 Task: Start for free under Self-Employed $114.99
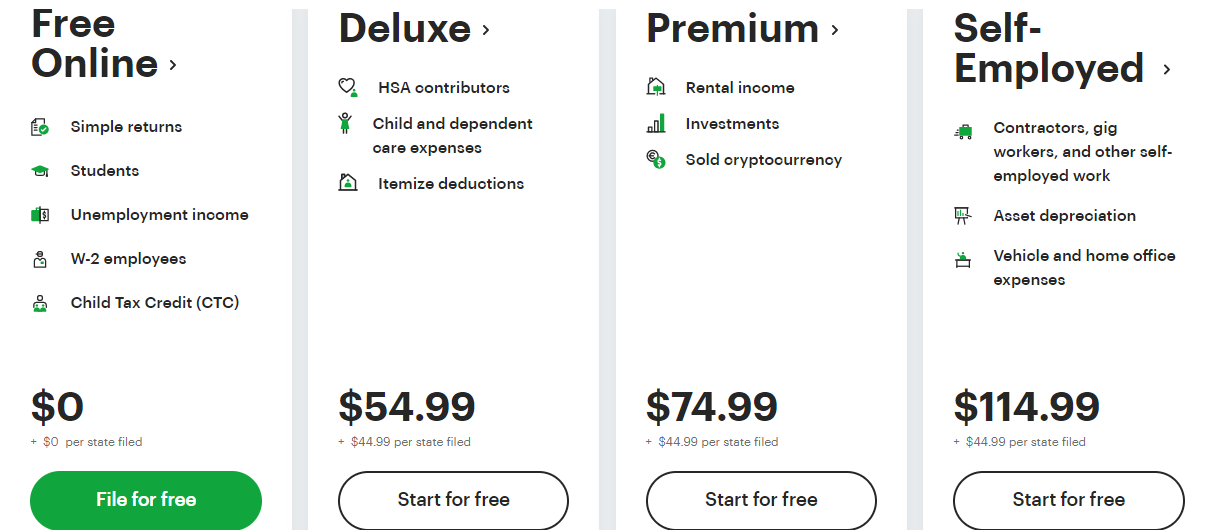tap(1068, 499)
